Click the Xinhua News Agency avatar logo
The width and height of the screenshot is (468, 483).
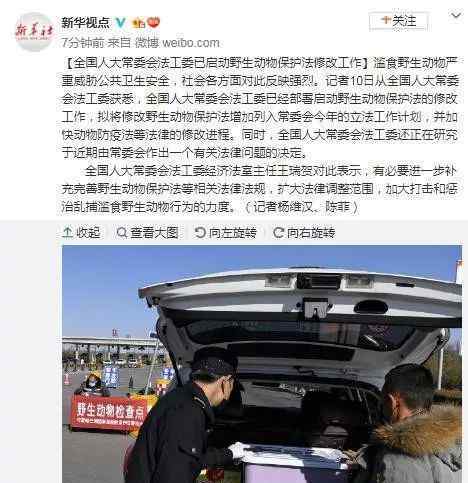[34, 32]
